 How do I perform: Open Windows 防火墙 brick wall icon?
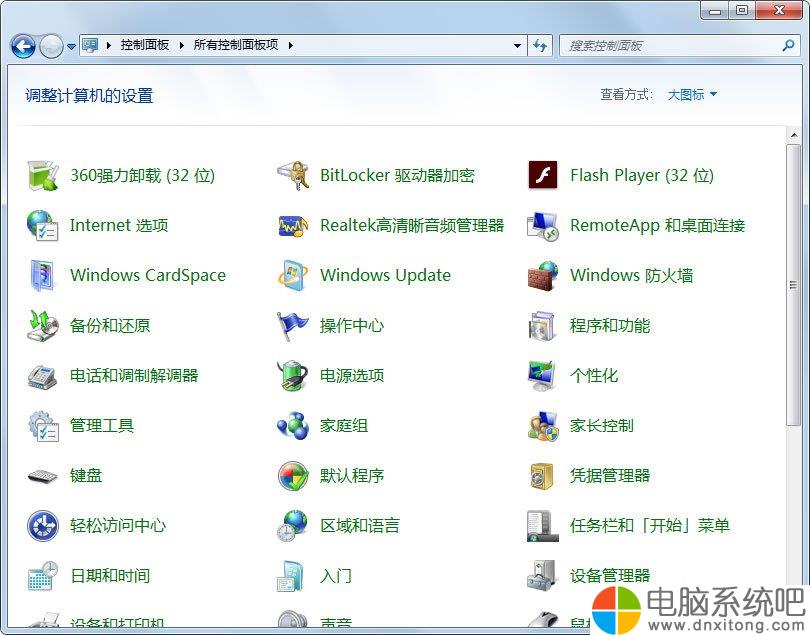click(x=543, y=275)
